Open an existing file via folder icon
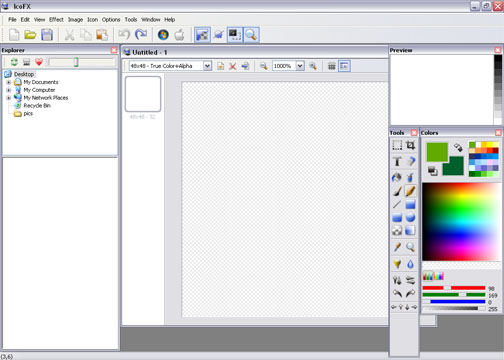This screenshot has width=504, height=360. 30,35
